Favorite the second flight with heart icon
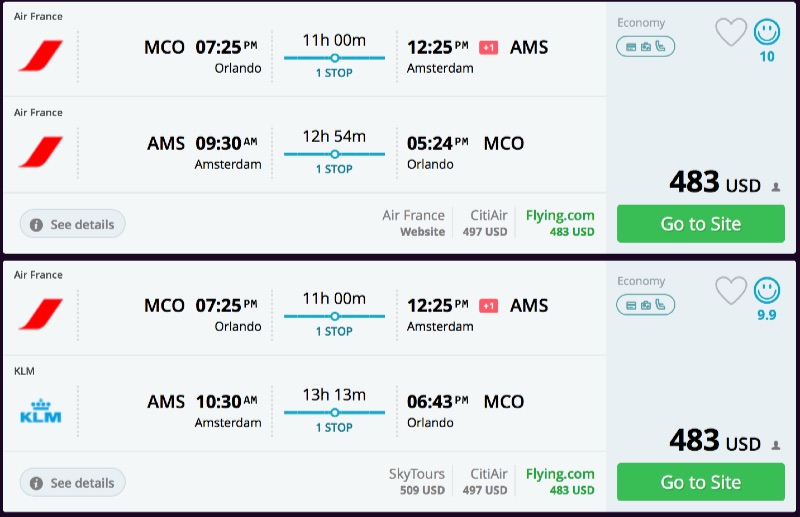Viewport: 800px width, 517px height. coord(731,291)
